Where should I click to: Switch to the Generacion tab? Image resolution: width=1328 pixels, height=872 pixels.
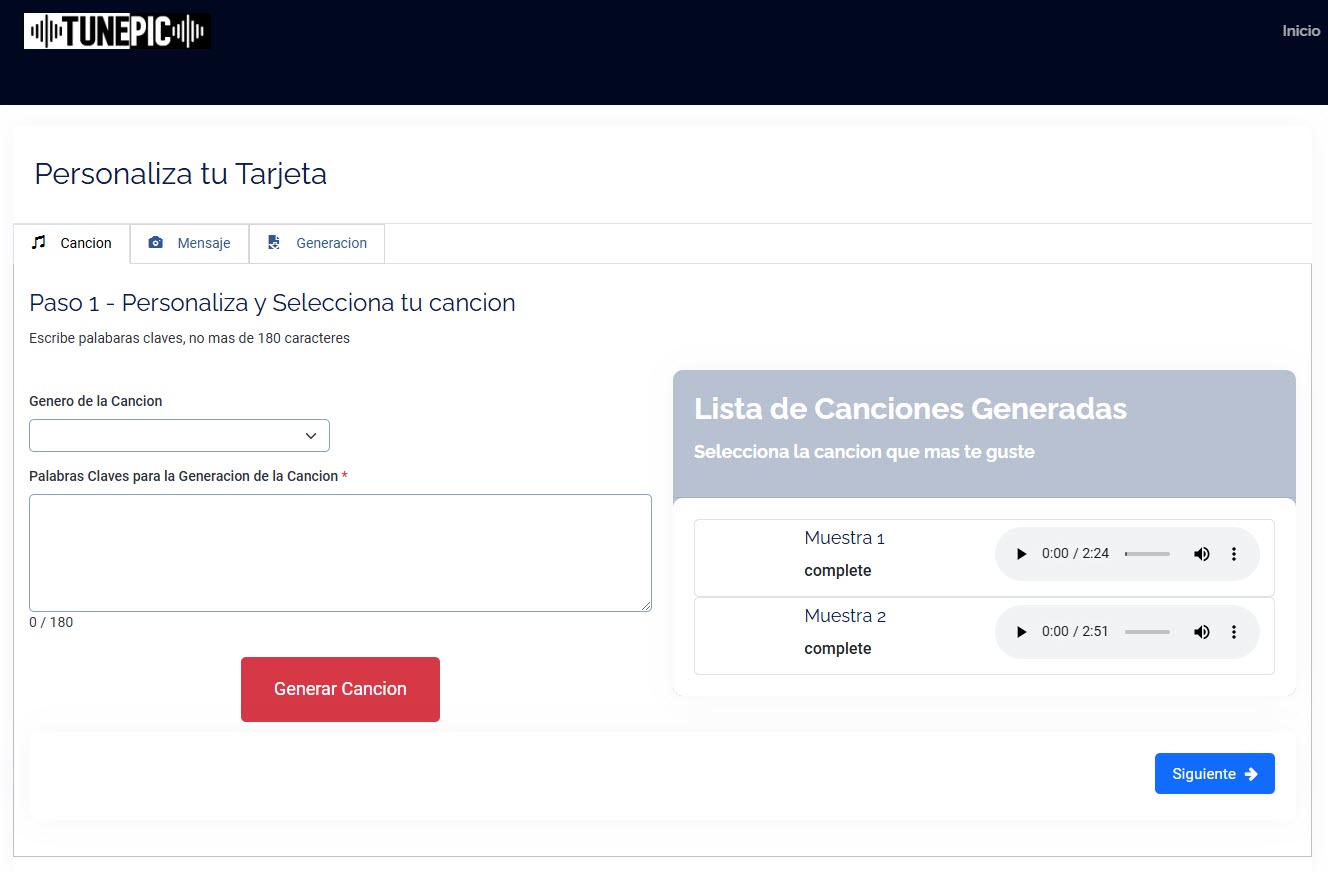pyautogui.click(x=317, y=243)
